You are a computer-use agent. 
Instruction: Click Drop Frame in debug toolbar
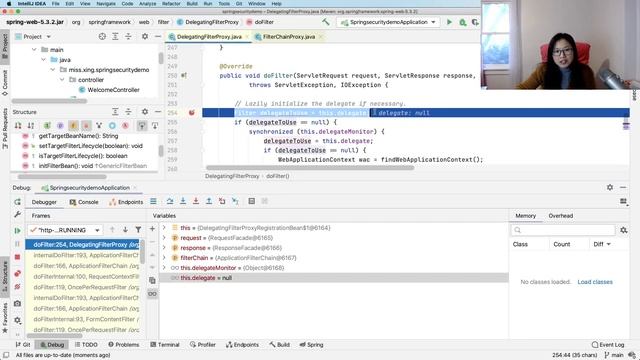tap(222, 201)
